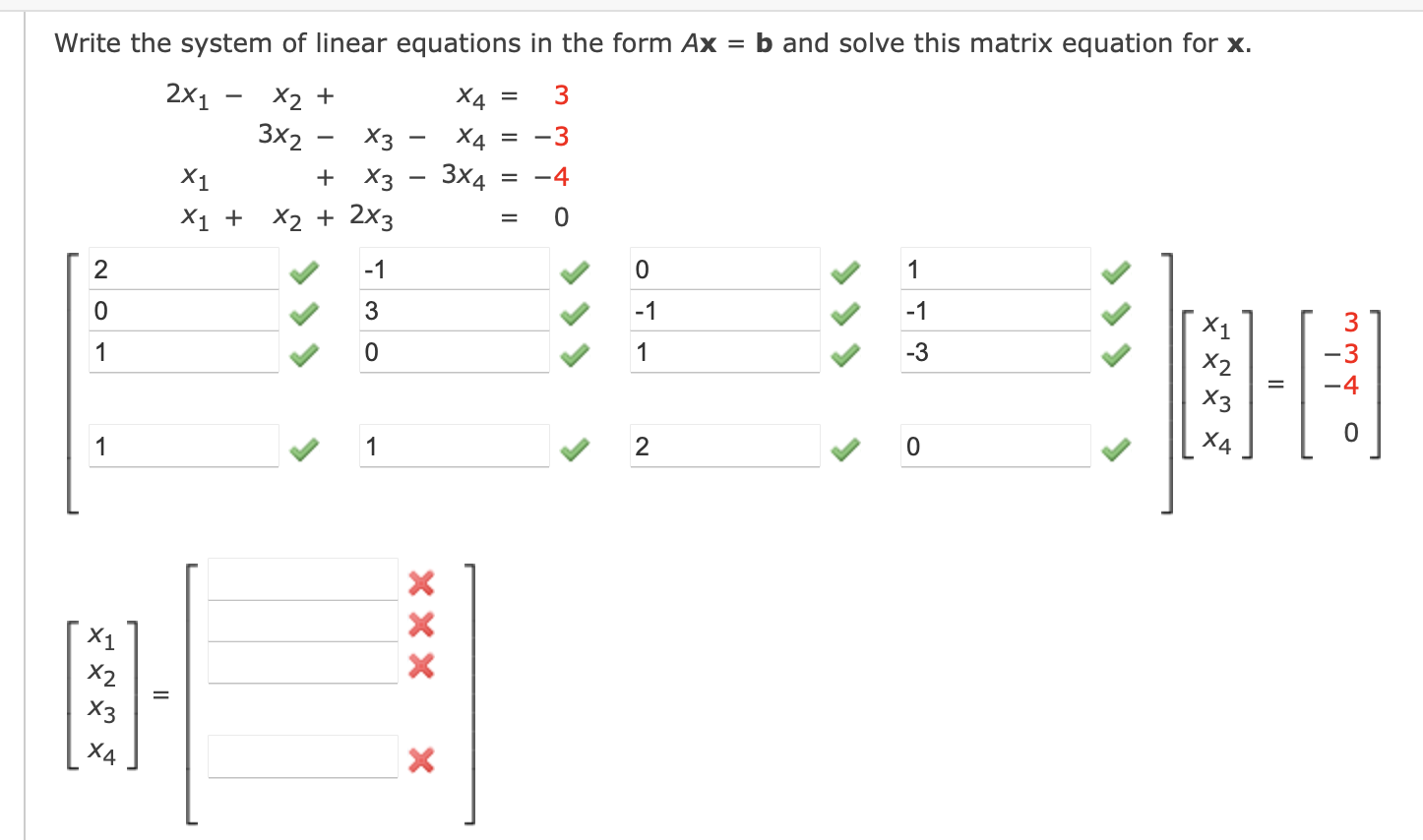Focus the matrix row 4, column 3 field containing 2

click(x=725, y=447)
